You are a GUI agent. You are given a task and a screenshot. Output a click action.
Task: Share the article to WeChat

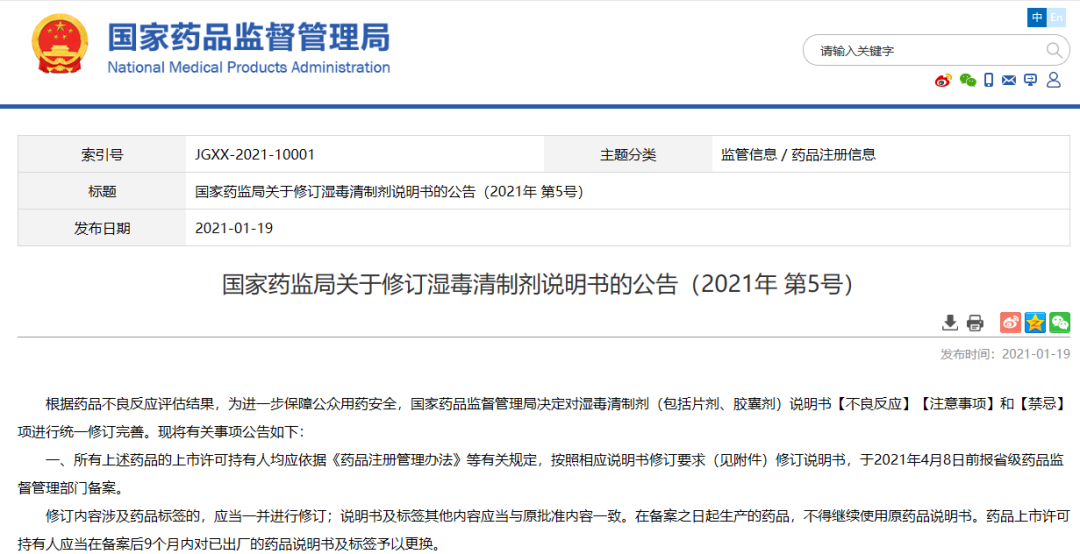coord(1059,322)
